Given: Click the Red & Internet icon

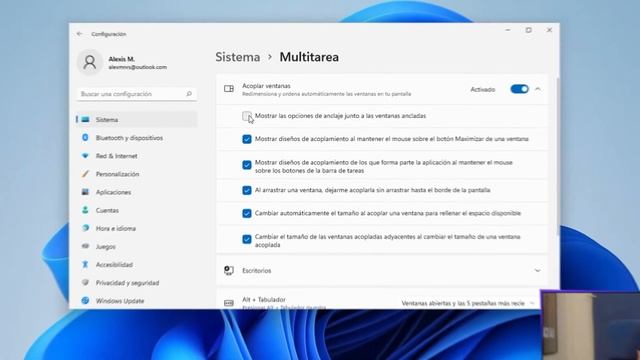Looking at the screenshot, I should point(85,156).
